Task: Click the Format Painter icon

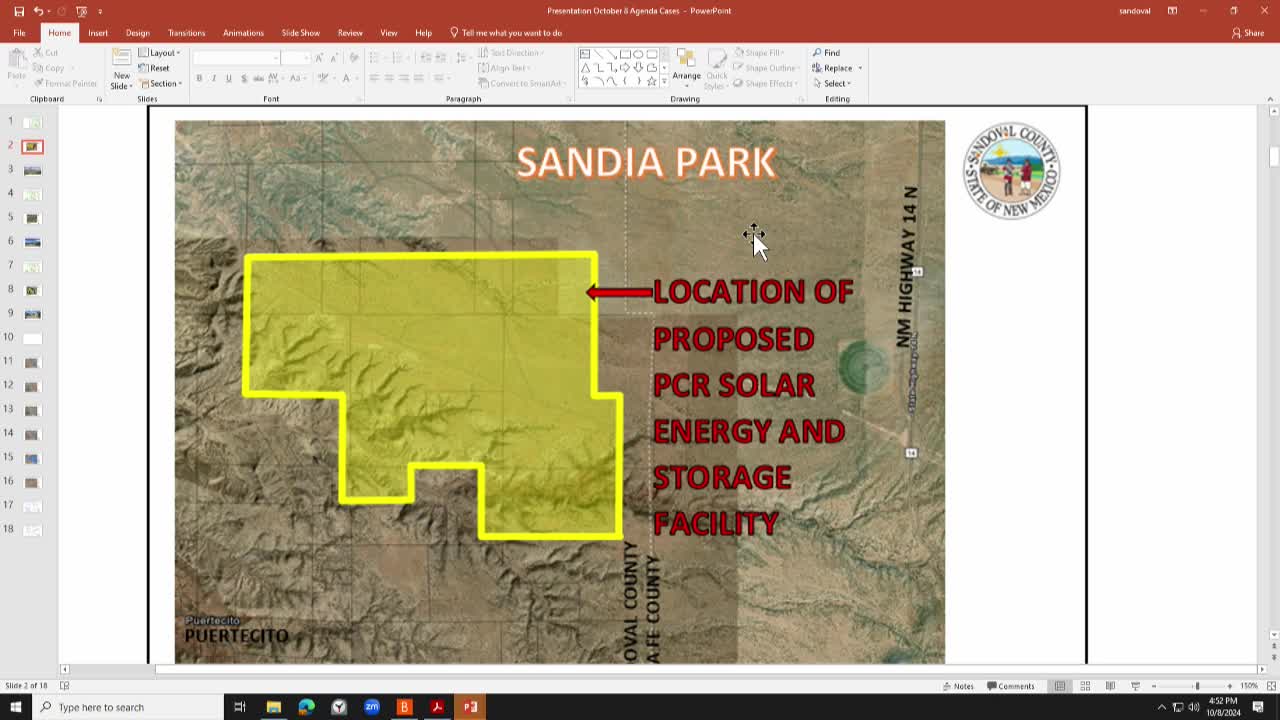Action: pyautogui.click(x=38, y=83)
